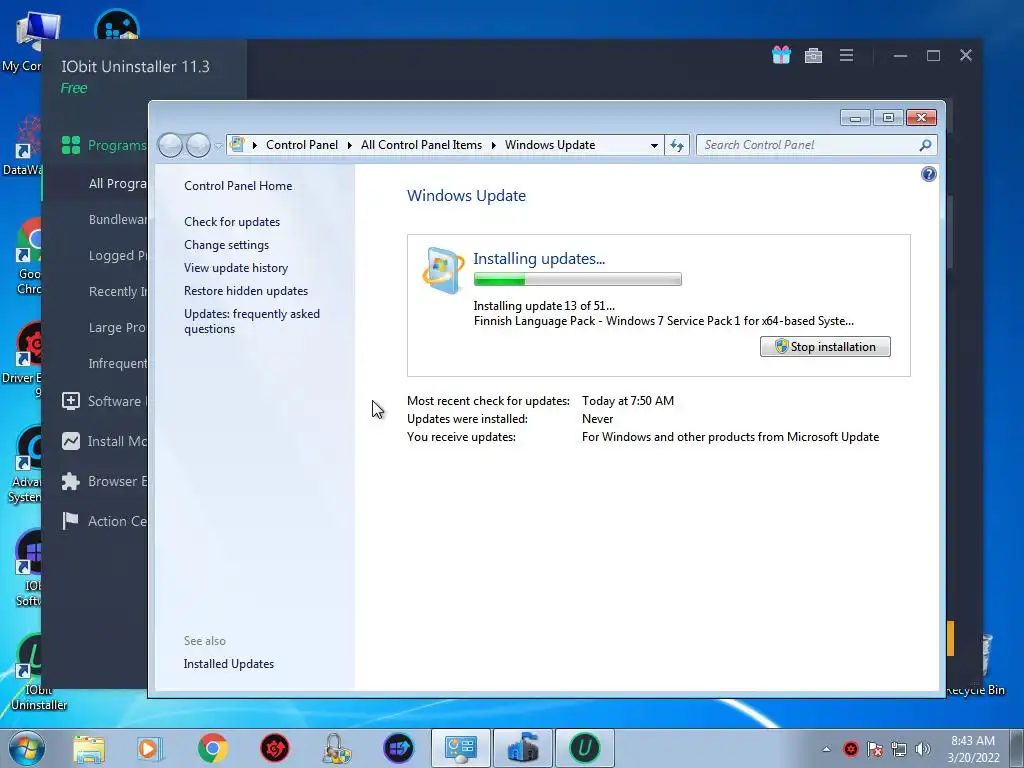Click 'Today at 7:50 AM' value

[x=628, y=401]
